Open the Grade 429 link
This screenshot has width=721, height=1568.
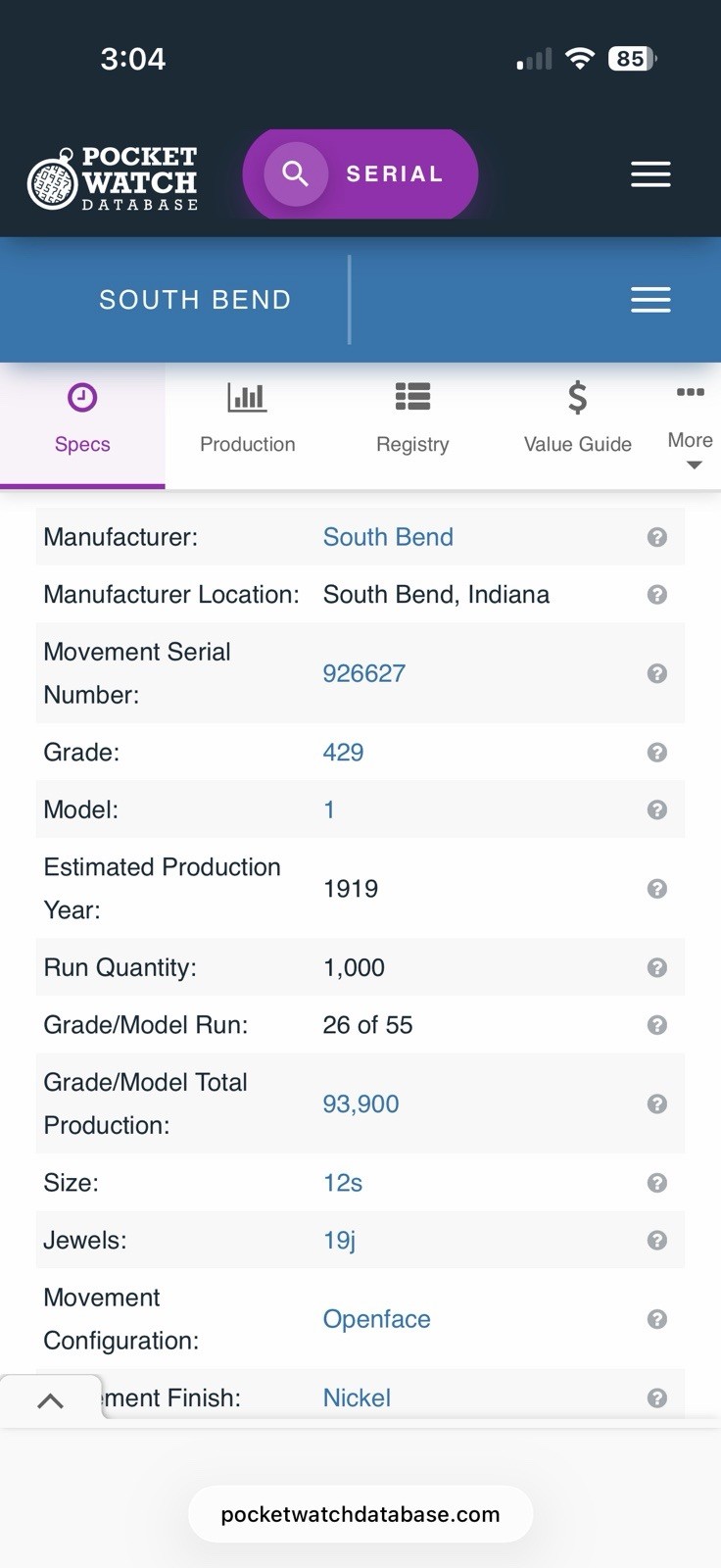coord(343,753)
